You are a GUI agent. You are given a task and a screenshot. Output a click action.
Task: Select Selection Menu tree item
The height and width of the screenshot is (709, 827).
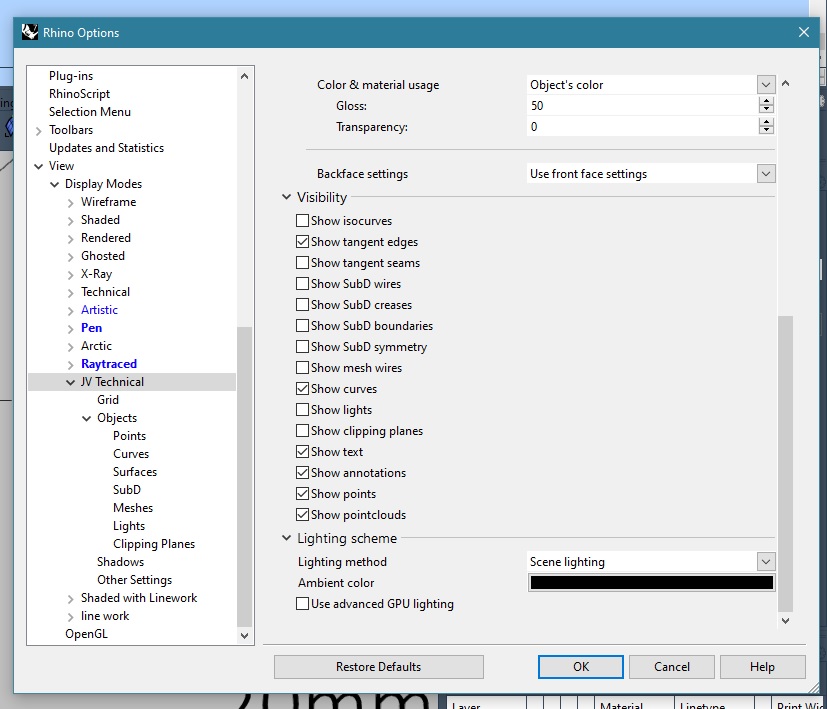pyautogui.click(x=90, y=112)
